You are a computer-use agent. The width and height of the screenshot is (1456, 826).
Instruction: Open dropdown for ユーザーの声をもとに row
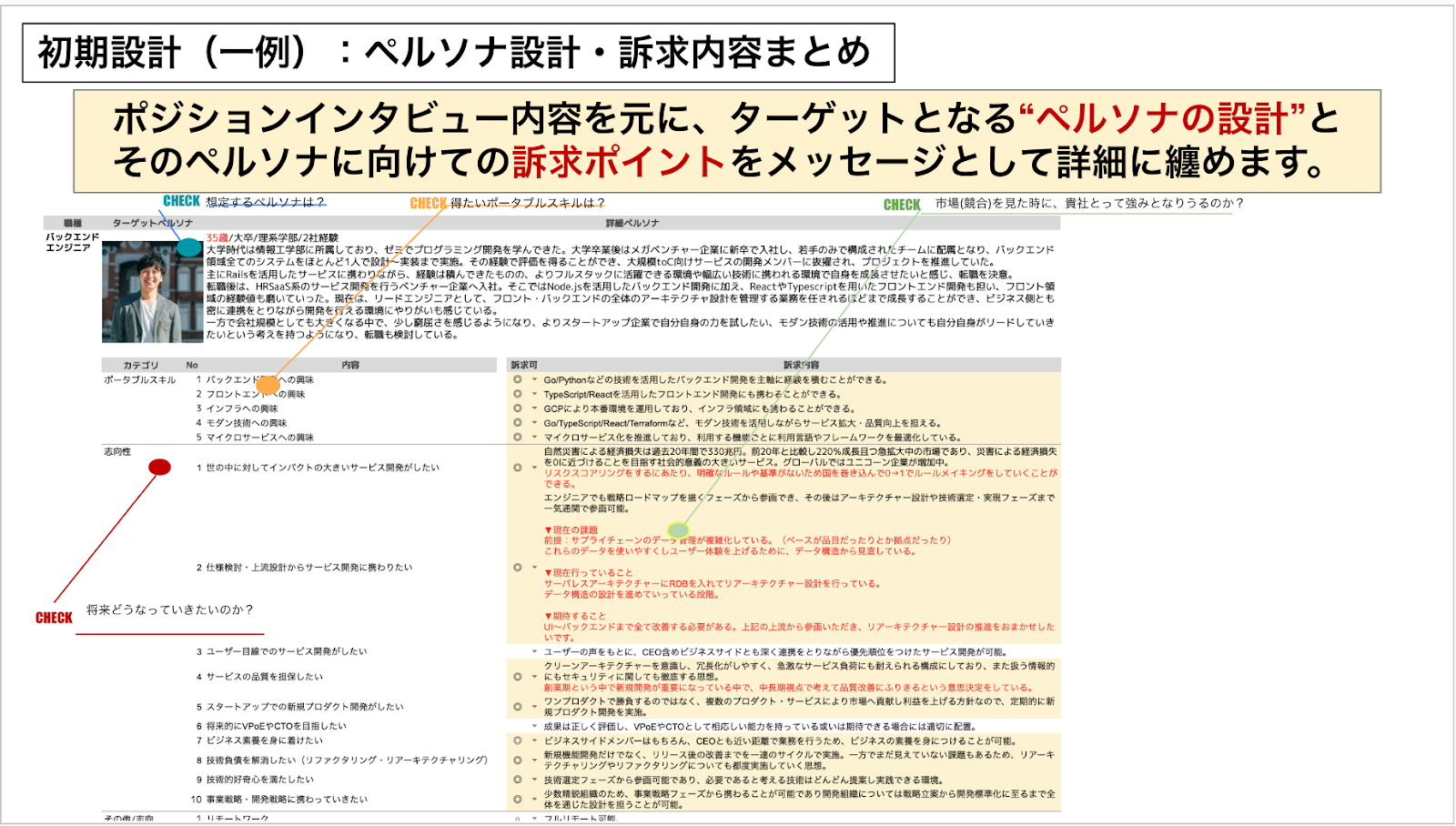click(534, 651)
